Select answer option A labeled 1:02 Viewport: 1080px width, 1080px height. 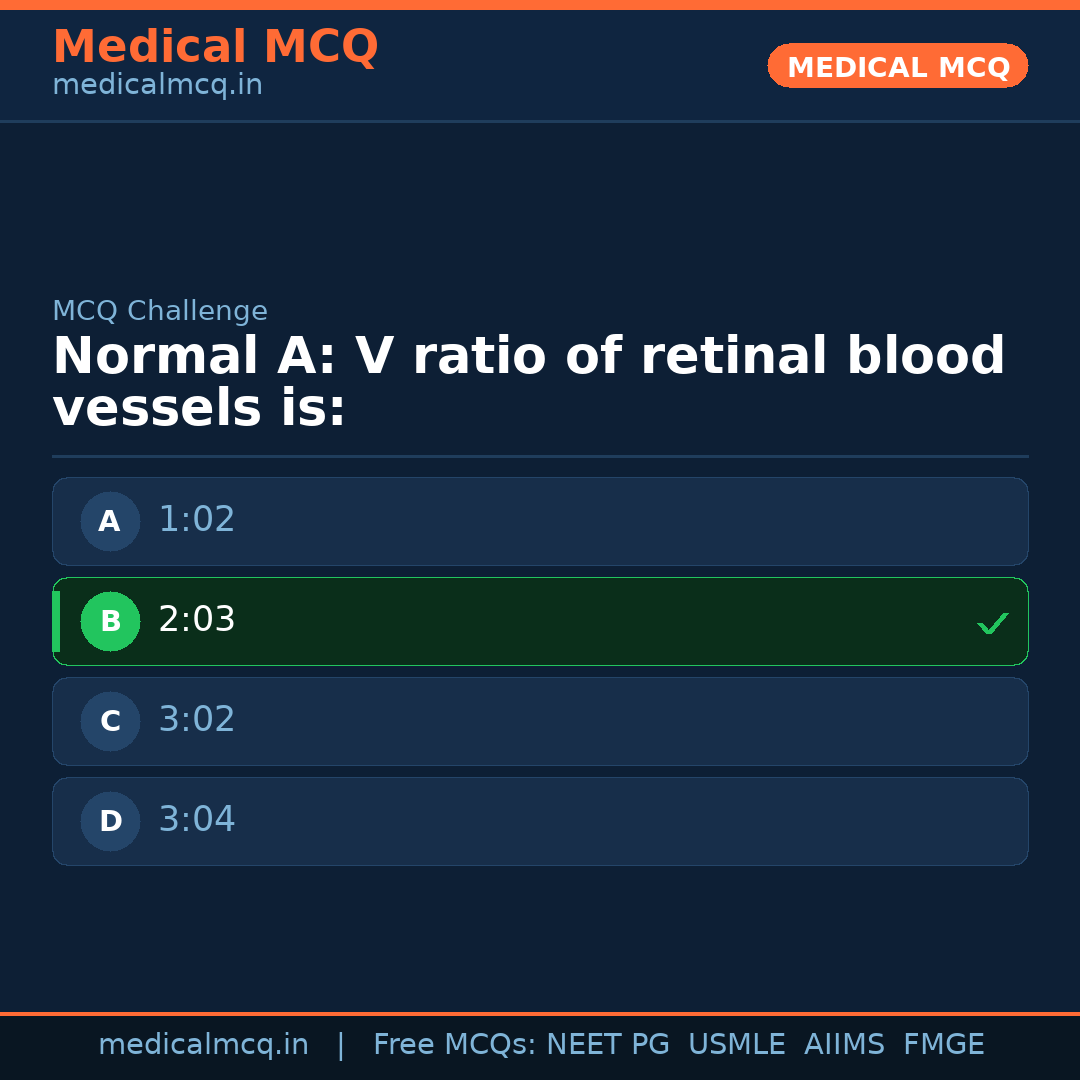click(x=540, y=521)
